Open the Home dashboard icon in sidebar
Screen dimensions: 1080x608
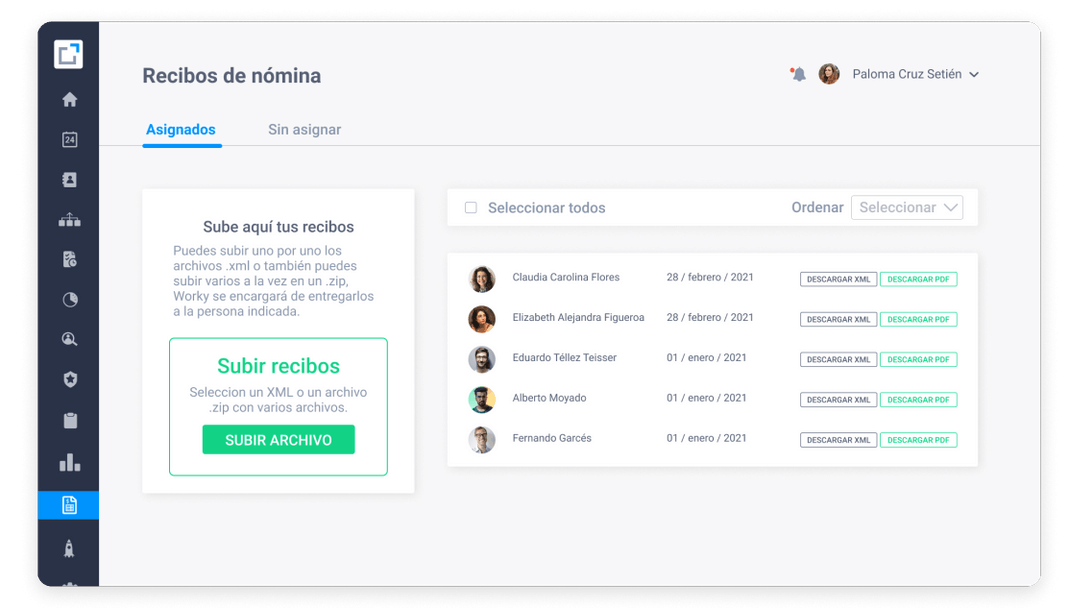pos(69,99)
